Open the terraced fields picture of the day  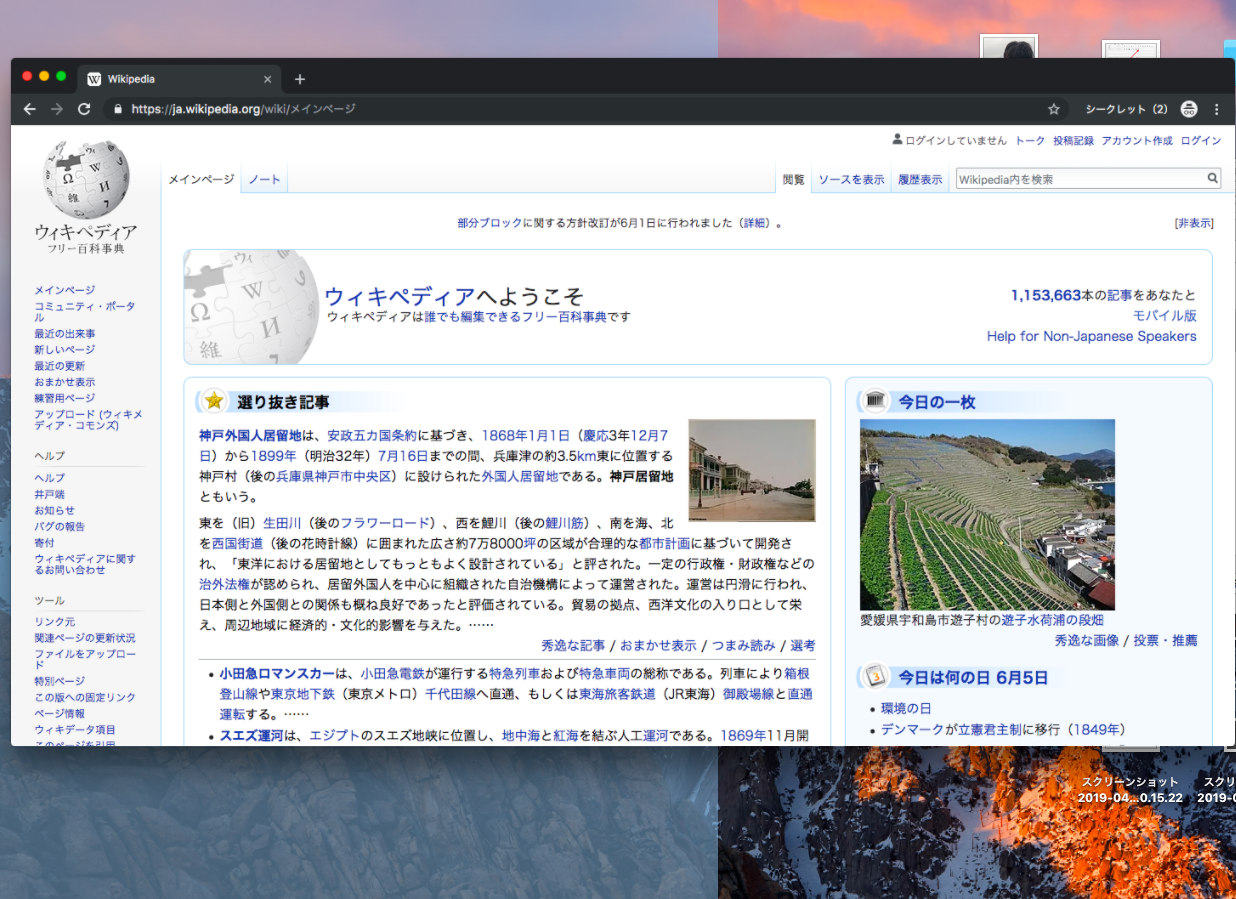(987, 515)
